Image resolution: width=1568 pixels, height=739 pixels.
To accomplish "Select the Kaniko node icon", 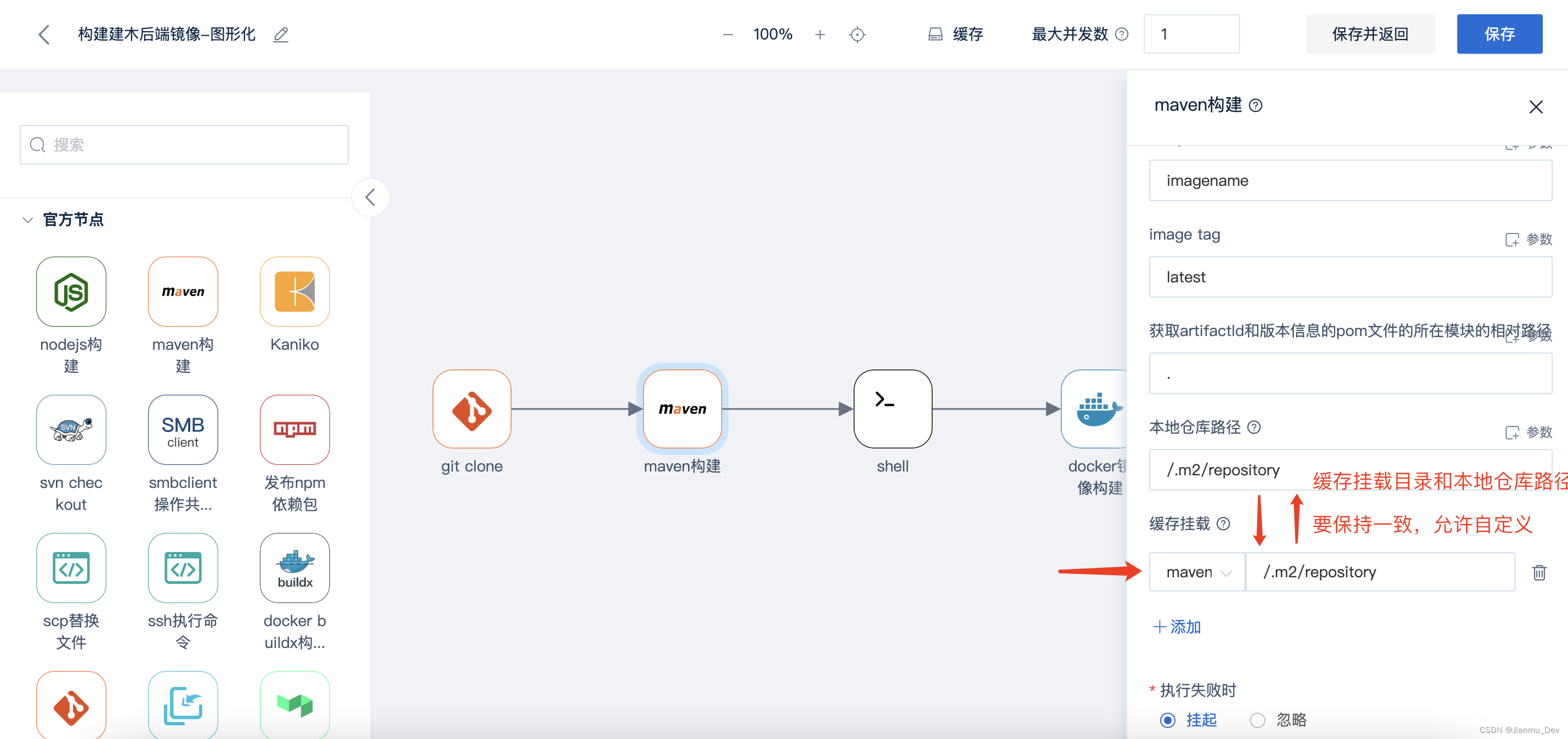I will pyautogui.click(x=294, y=292).
